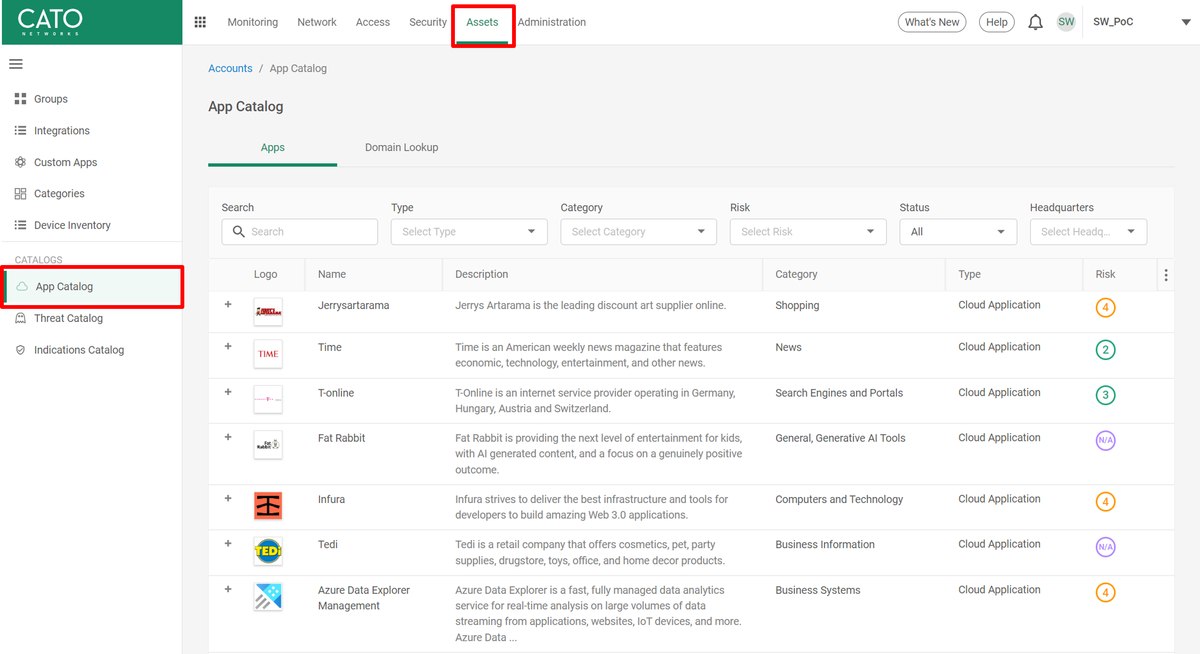The image size is (1200, 654).
Task: Expand the Jerrysartarama row
Action: [x=228, y=305]
